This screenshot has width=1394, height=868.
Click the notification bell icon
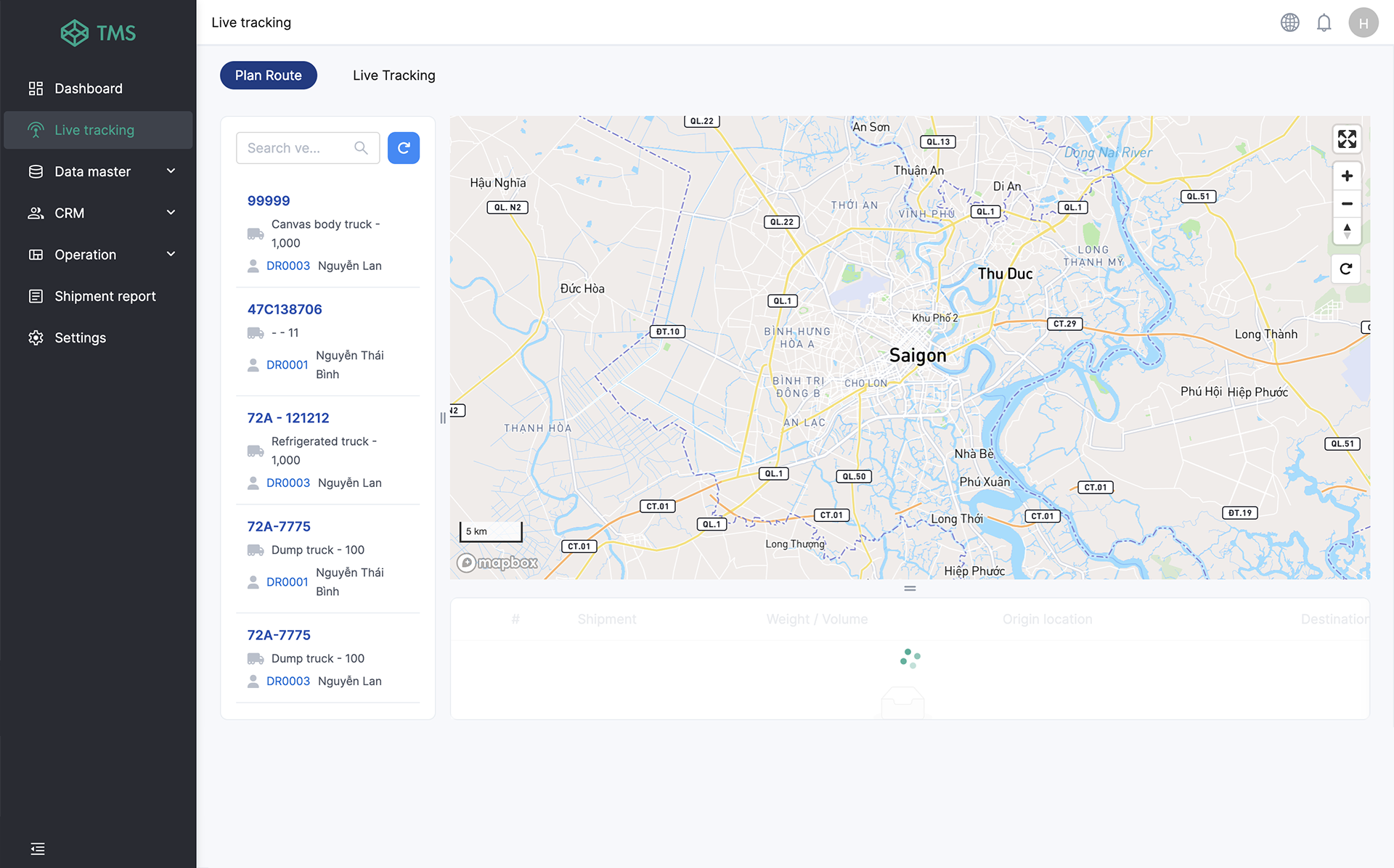click(x=1323, y=22)
